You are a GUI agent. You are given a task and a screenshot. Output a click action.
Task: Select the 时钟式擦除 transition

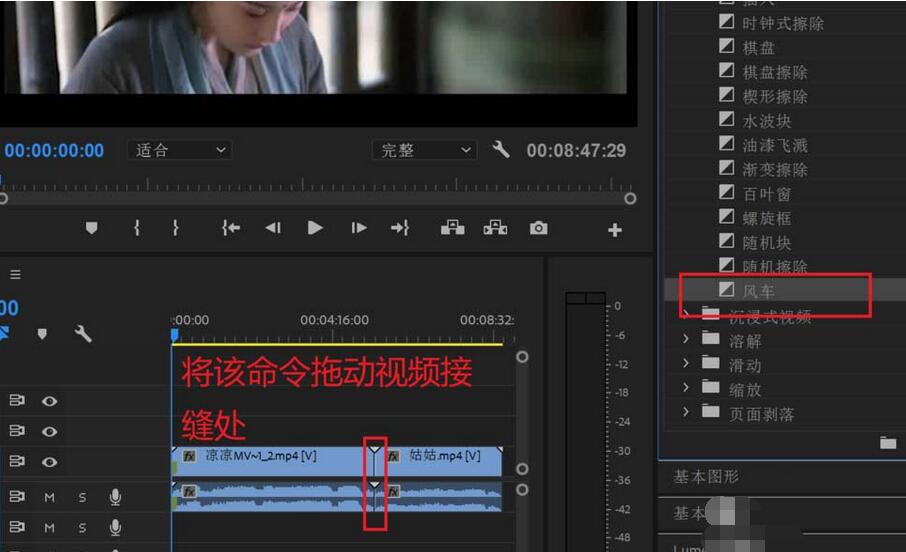(x=783, y=24)
